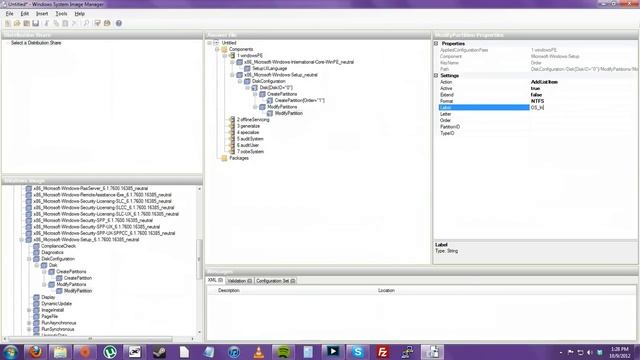Open Windows Explorer from the taskbar
Viewport: 640px width, 360px height.
pos(60,352)
